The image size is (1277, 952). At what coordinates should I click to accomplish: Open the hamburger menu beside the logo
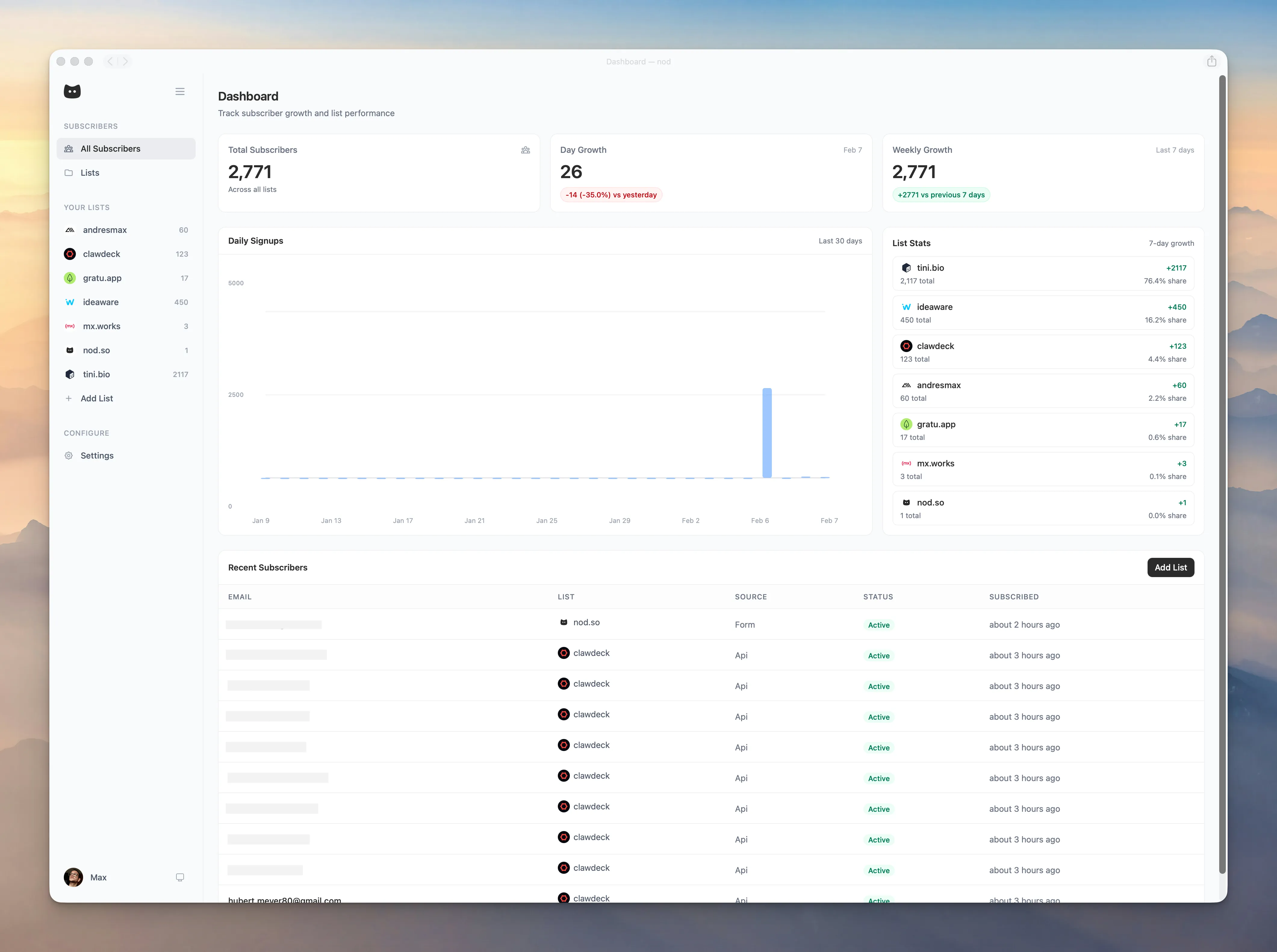[x=179, y=91]
